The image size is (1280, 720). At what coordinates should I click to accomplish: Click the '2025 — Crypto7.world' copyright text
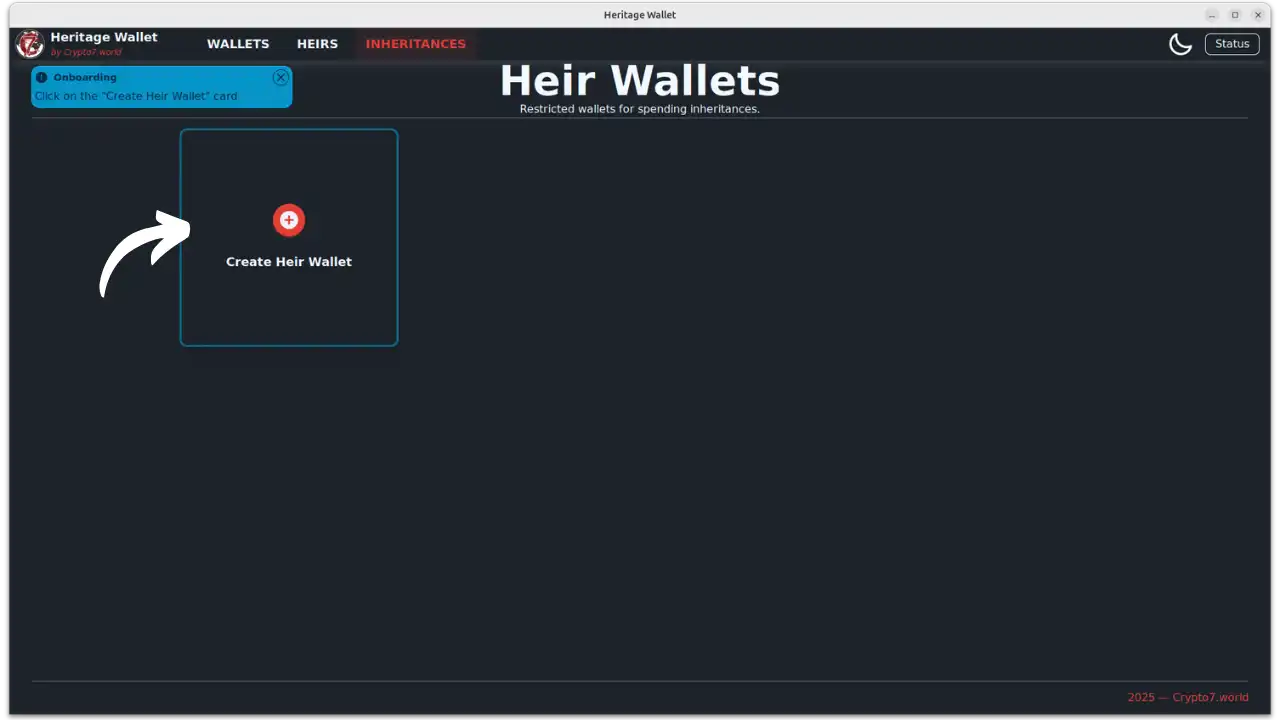[1188, 697]
